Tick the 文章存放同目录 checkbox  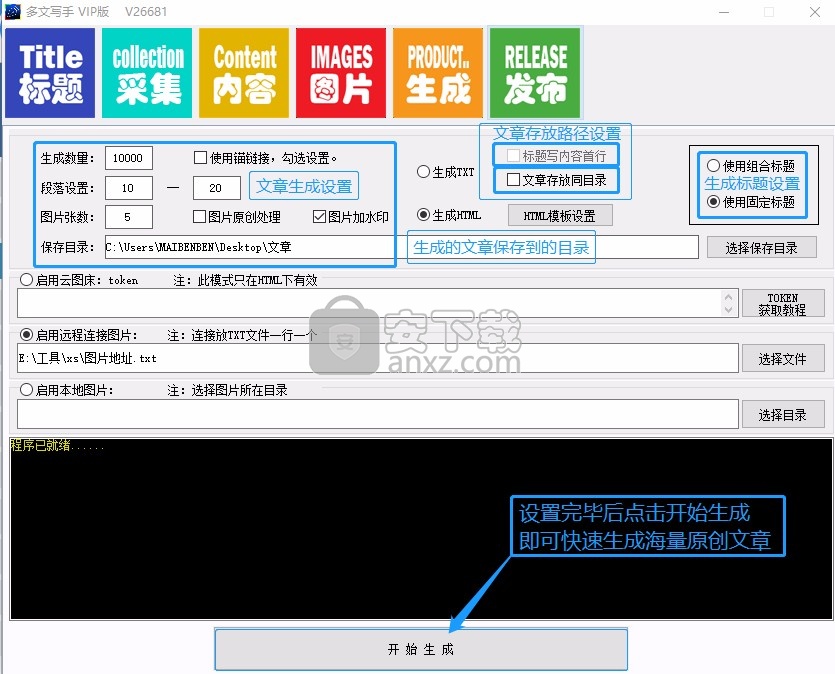pos(514,181)
